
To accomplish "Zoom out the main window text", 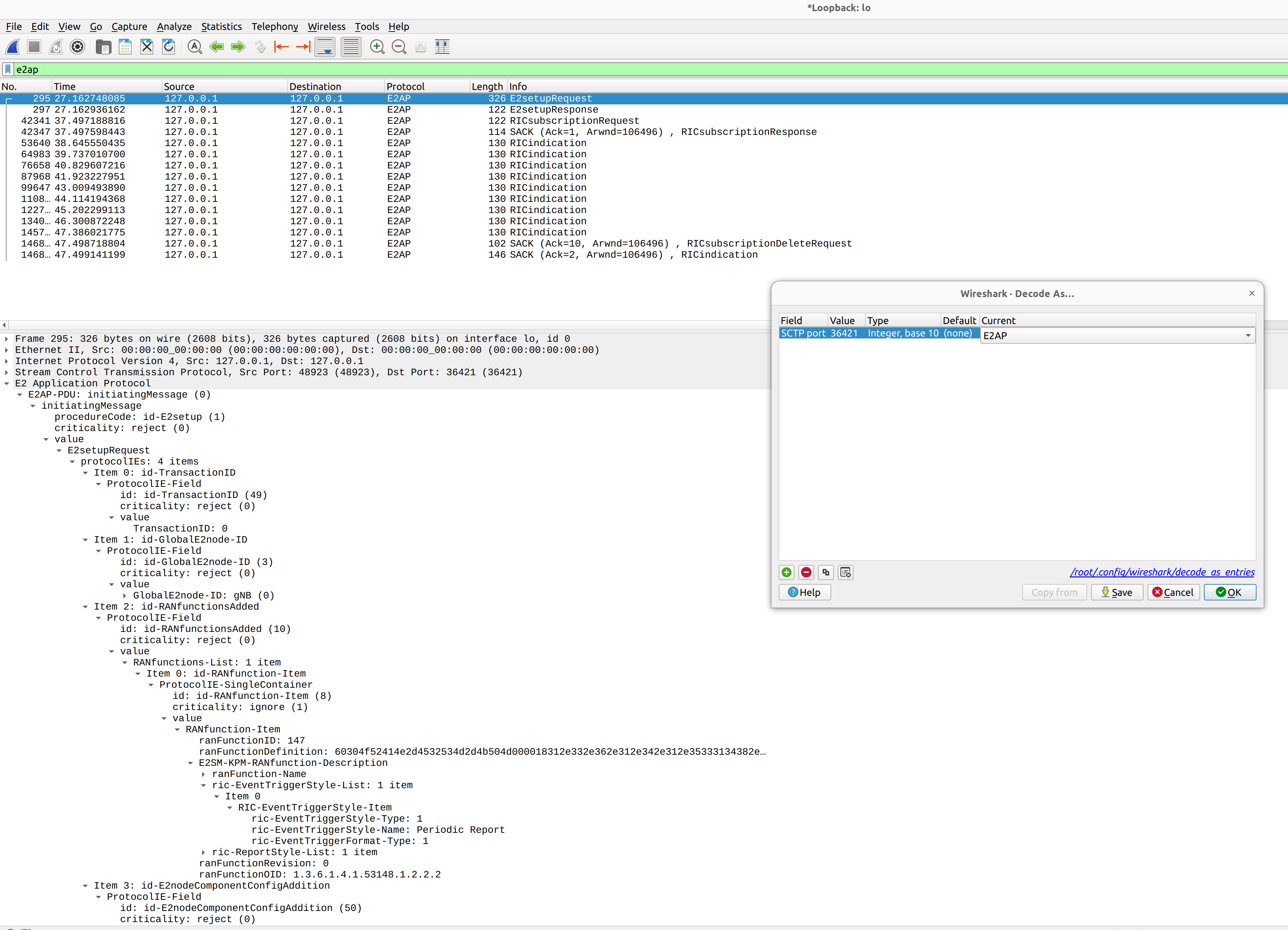I will tap(399, 47).
